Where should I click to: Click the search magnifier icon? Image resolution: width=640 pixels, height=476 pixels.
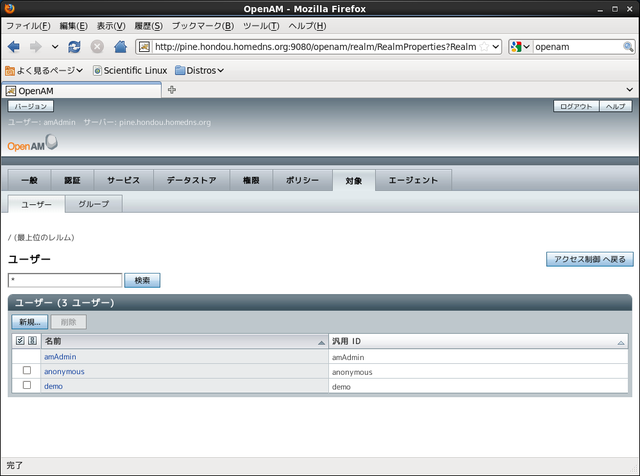pyautogui.click(x=628, y=47)
